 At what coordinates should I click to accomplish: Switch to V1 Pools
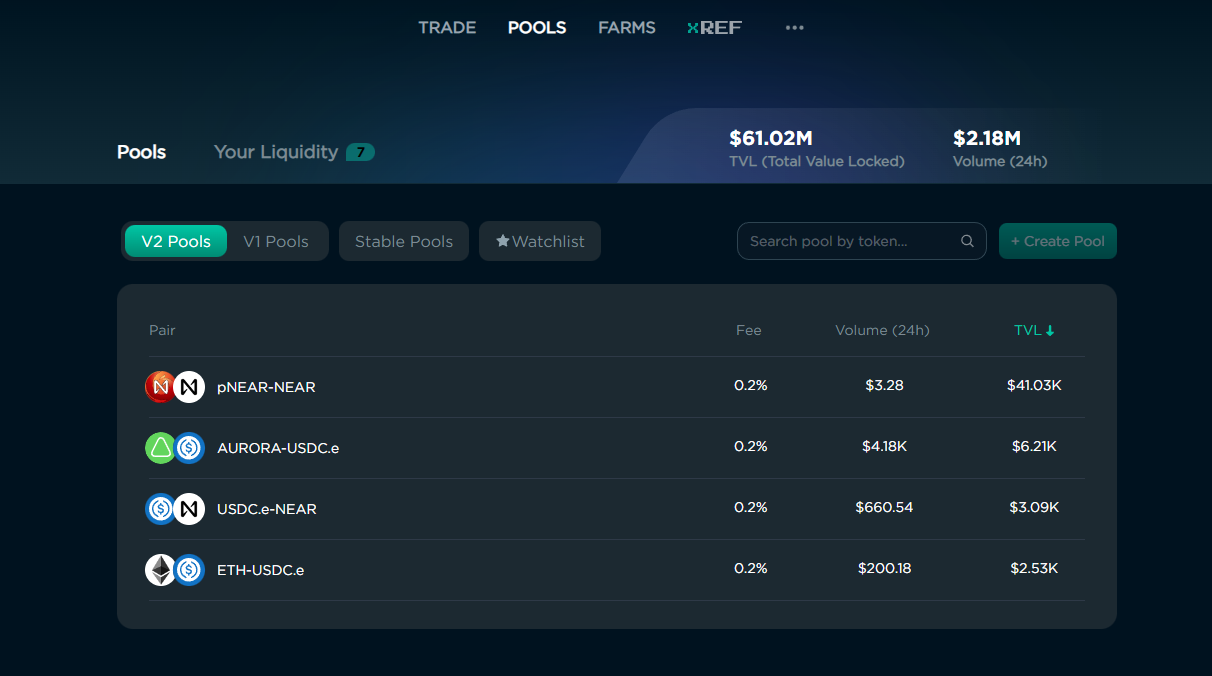pyautogui.click(x=276, y=241)
